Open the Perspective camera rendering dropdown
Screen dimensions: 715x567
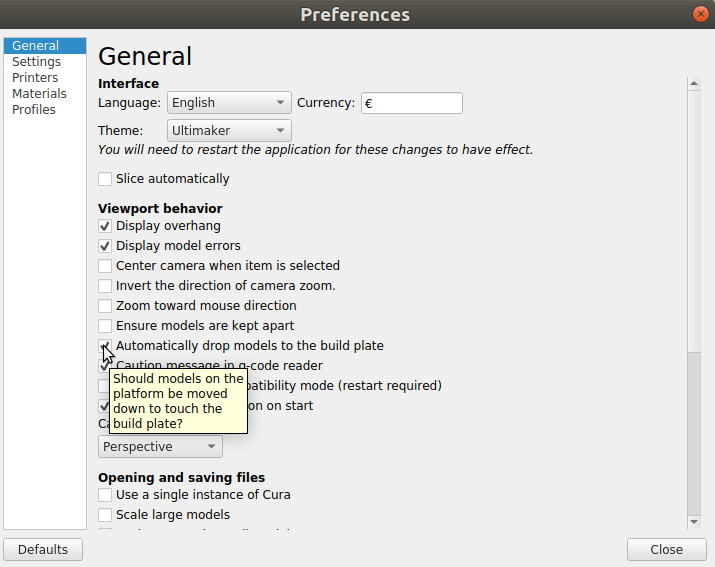click(161, 447)
